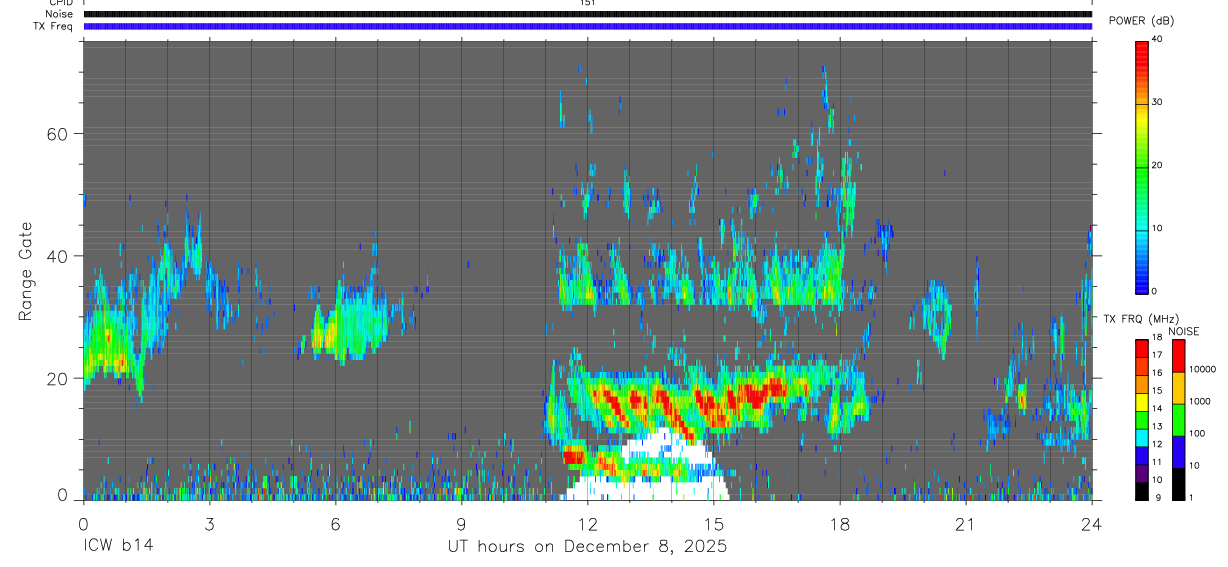Click the x-axis hour label "15"

[x=713, y=523]
